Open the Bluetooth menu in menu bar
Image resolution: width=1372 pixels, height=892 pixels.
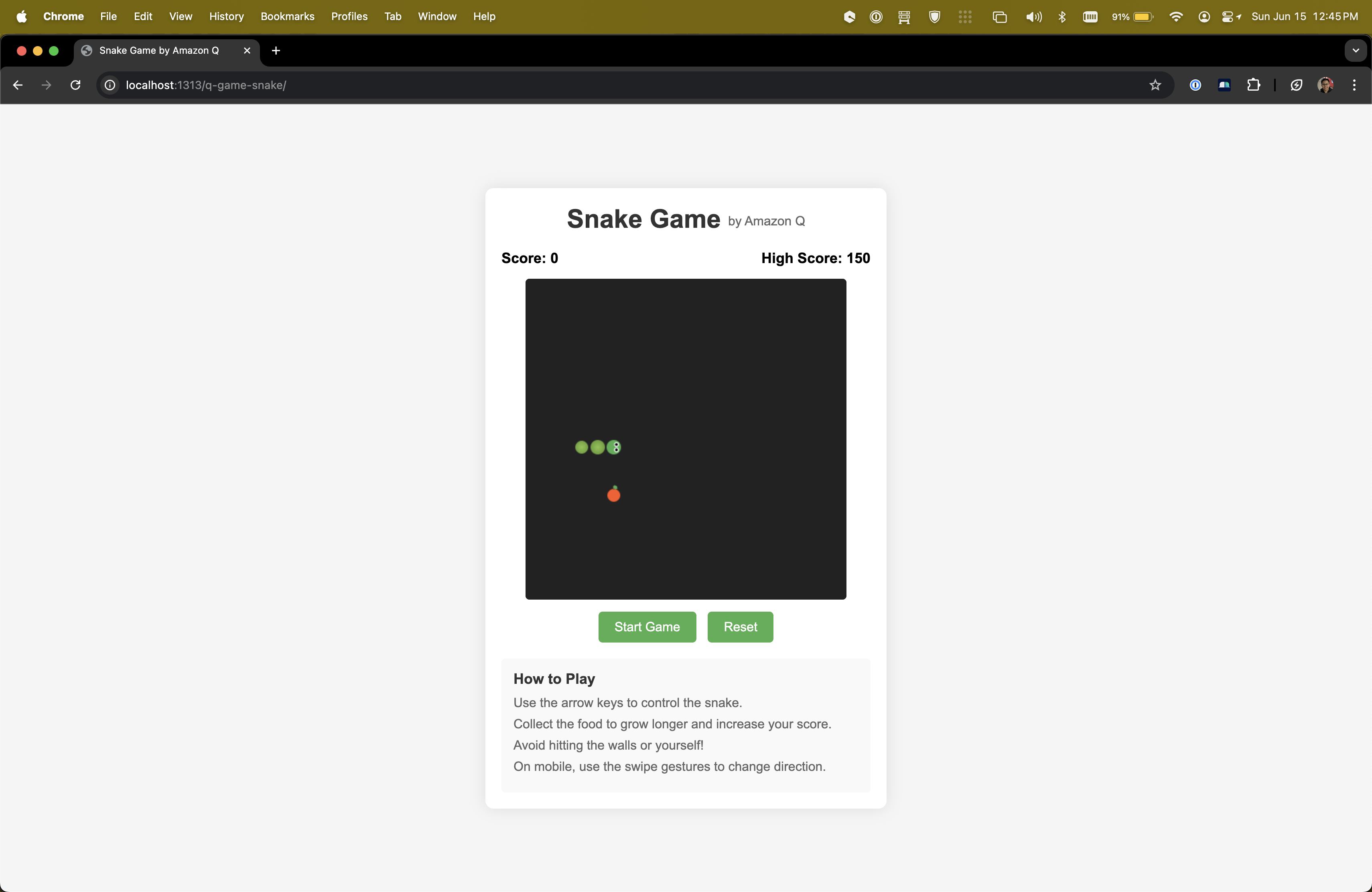pyautogui.click(x=1062, y=17)
